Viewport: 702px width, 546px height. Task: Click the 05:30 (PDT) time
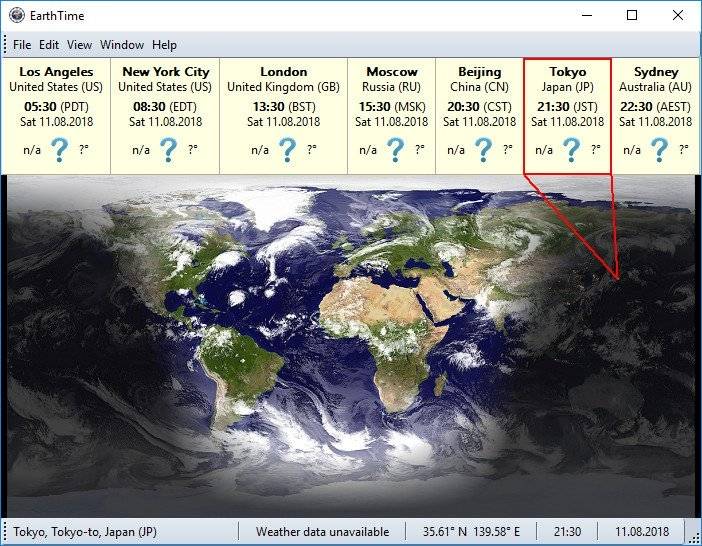click(x=56, y=107)
